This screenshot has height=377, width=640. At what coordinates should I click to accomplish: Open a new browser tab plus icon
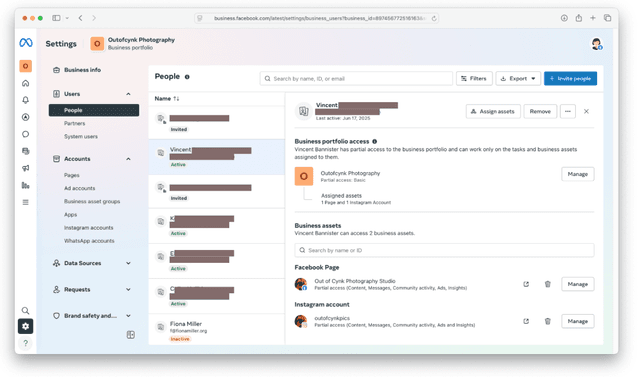click(593, 18)
